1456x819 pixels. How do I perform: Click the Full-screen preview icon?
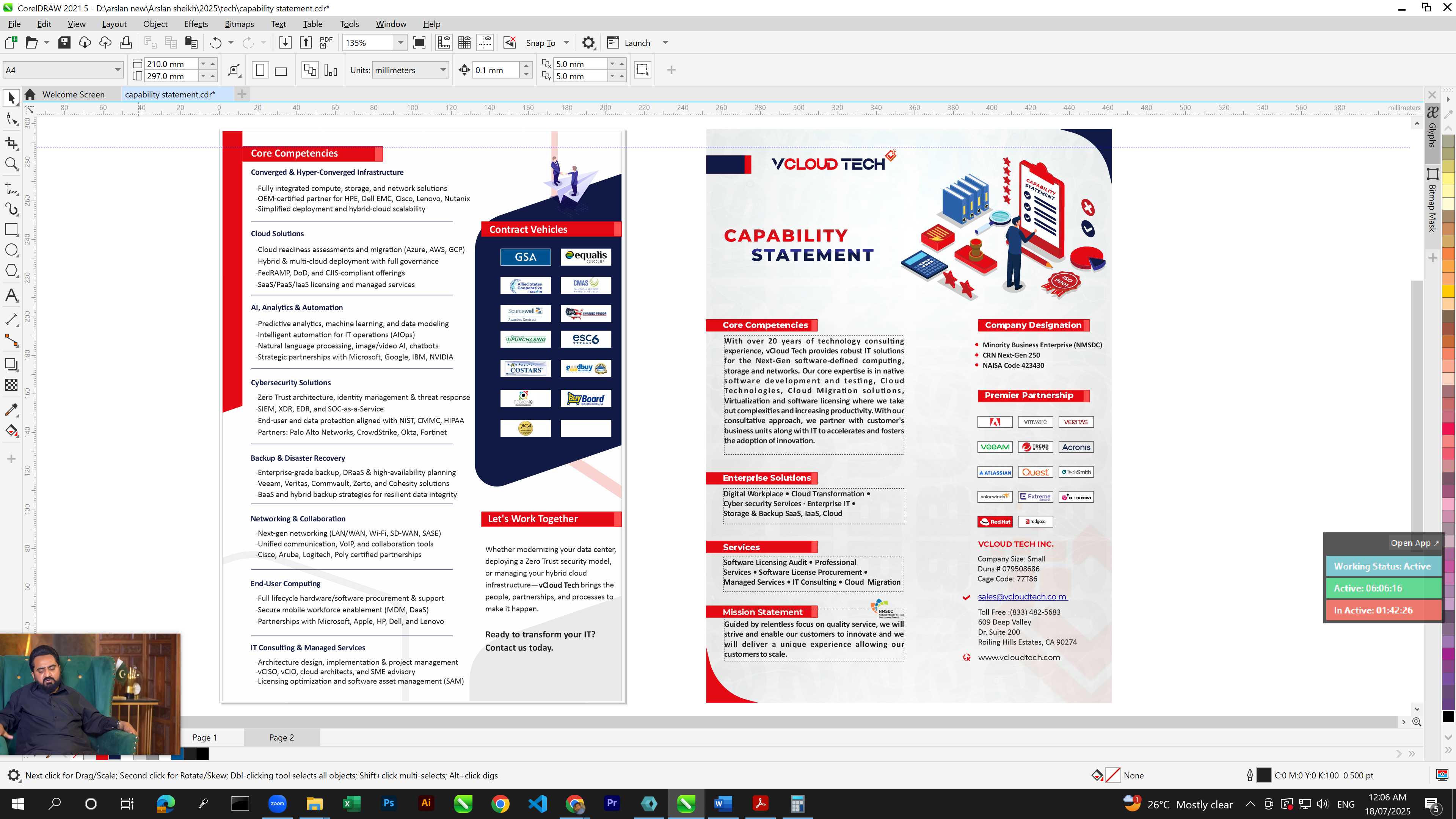point(419,42)
